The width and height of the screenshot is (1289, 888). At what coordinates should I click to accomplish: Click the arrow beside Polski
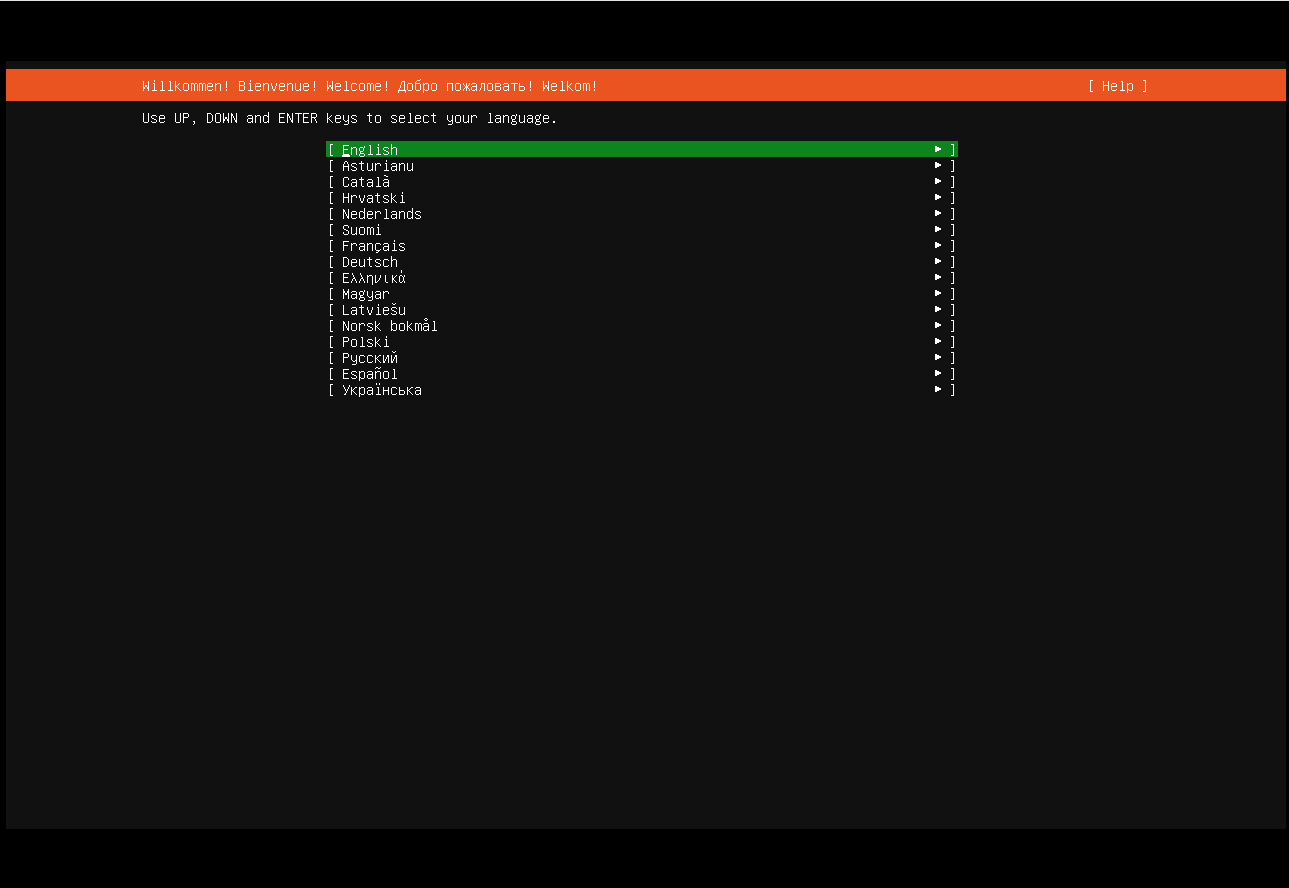click(938, 342)
